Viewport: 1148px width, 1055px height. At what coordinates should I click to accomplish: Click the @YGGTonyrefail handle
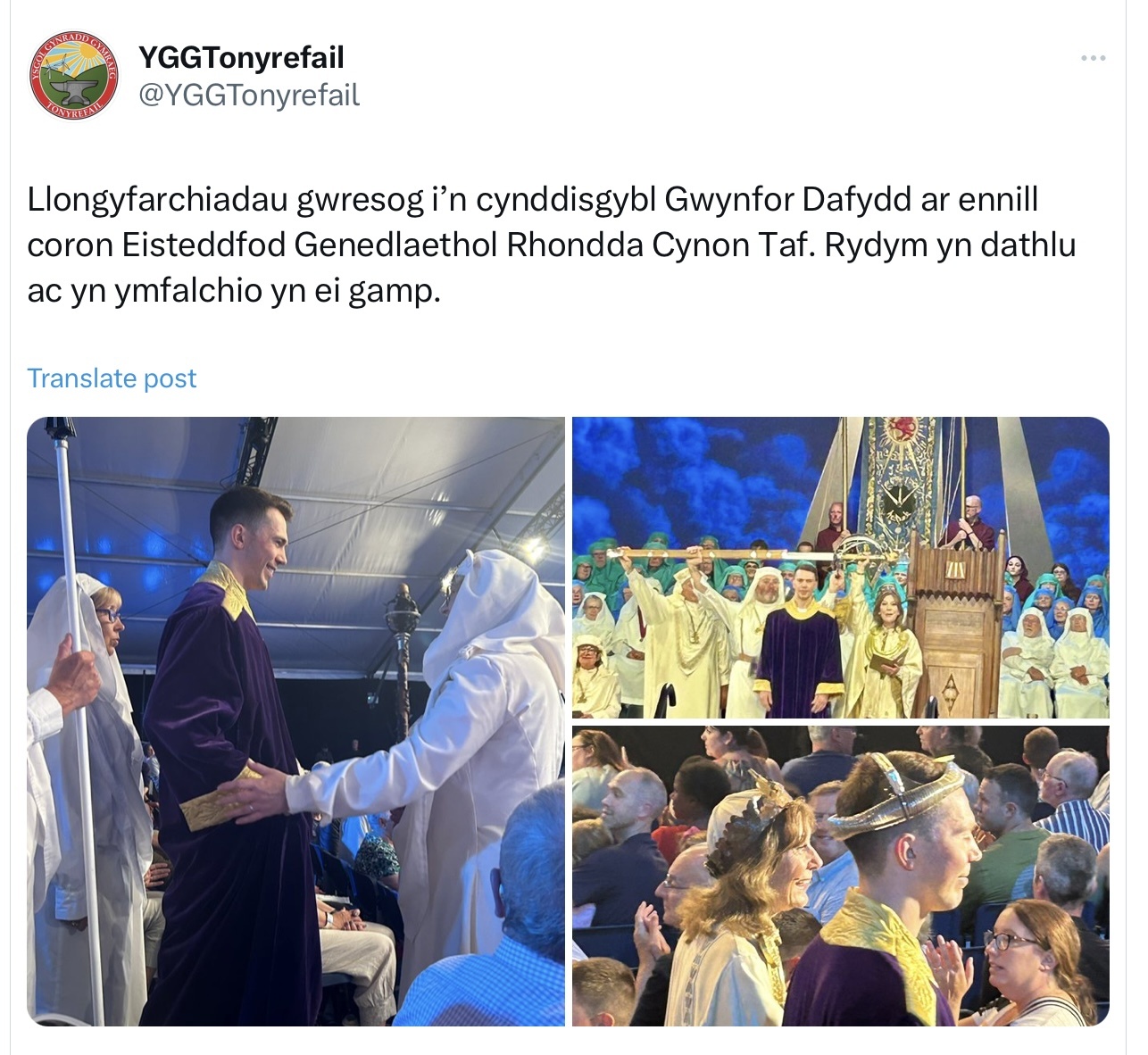point(249,95)
